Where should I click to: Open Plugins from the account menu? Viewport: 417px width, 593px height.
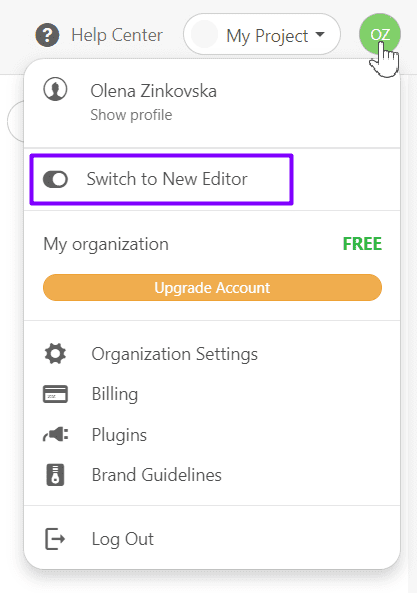(119, 435)
